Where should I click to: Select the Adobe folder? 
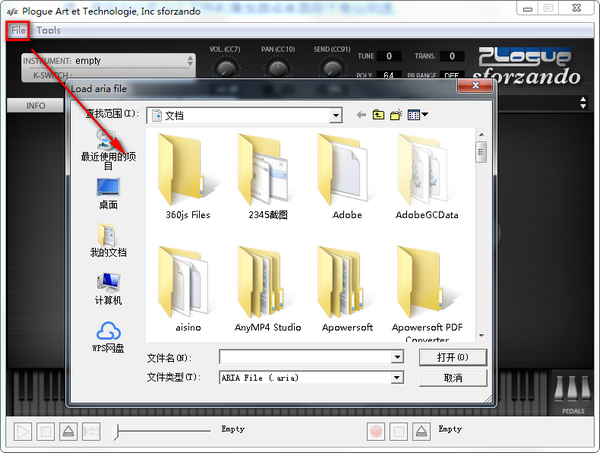coord(347,176)
